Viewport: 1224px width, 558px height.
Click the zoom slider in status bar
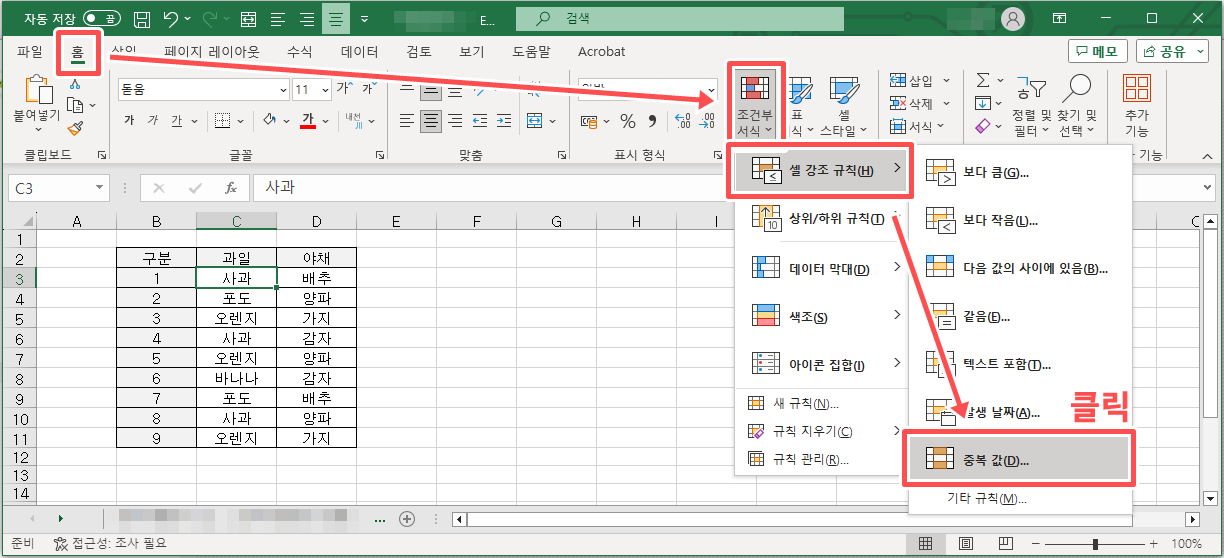pyautogui.click(x=1096, y=544)
